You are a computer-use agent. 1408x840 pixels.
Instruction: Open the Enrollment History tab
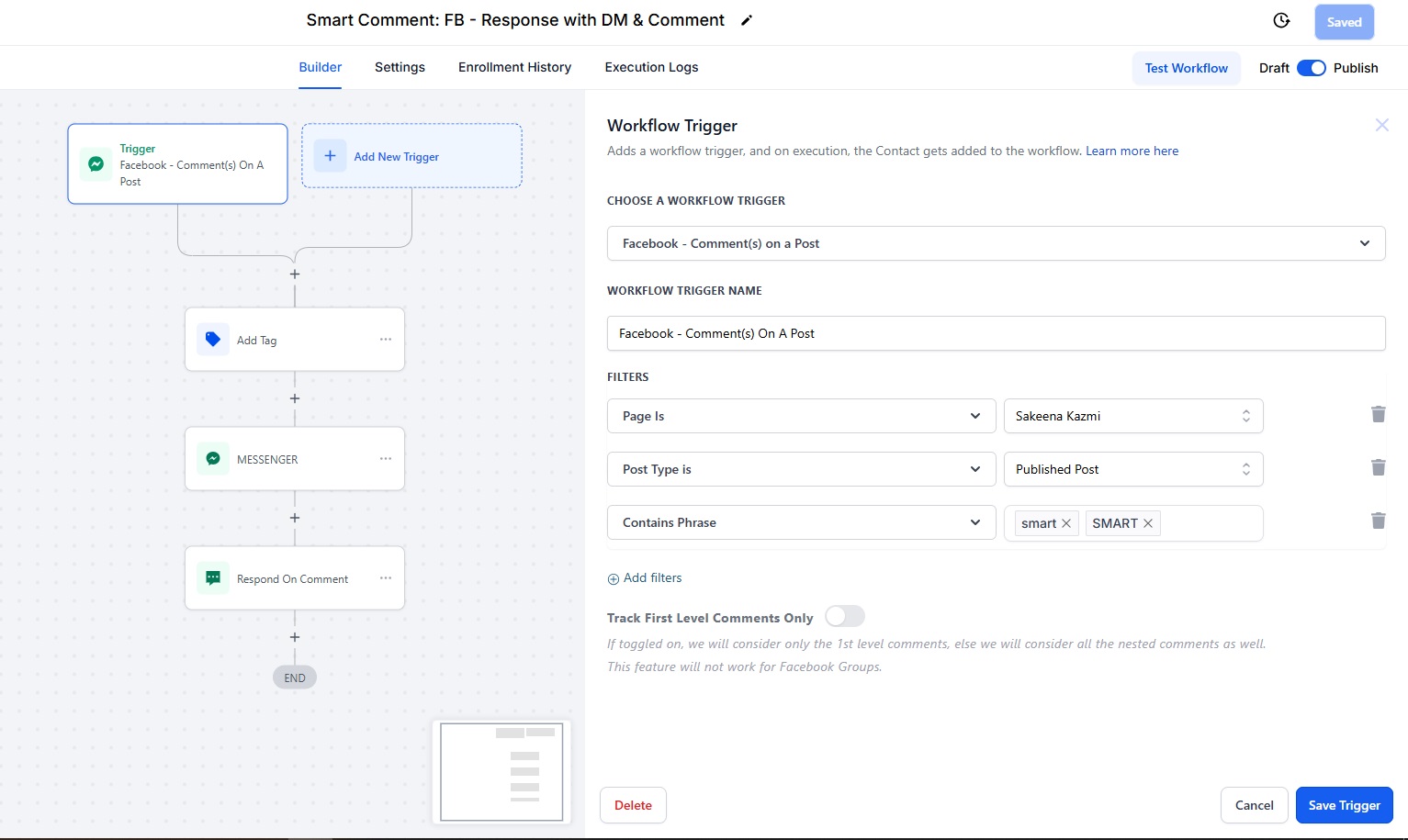point(514,67)
